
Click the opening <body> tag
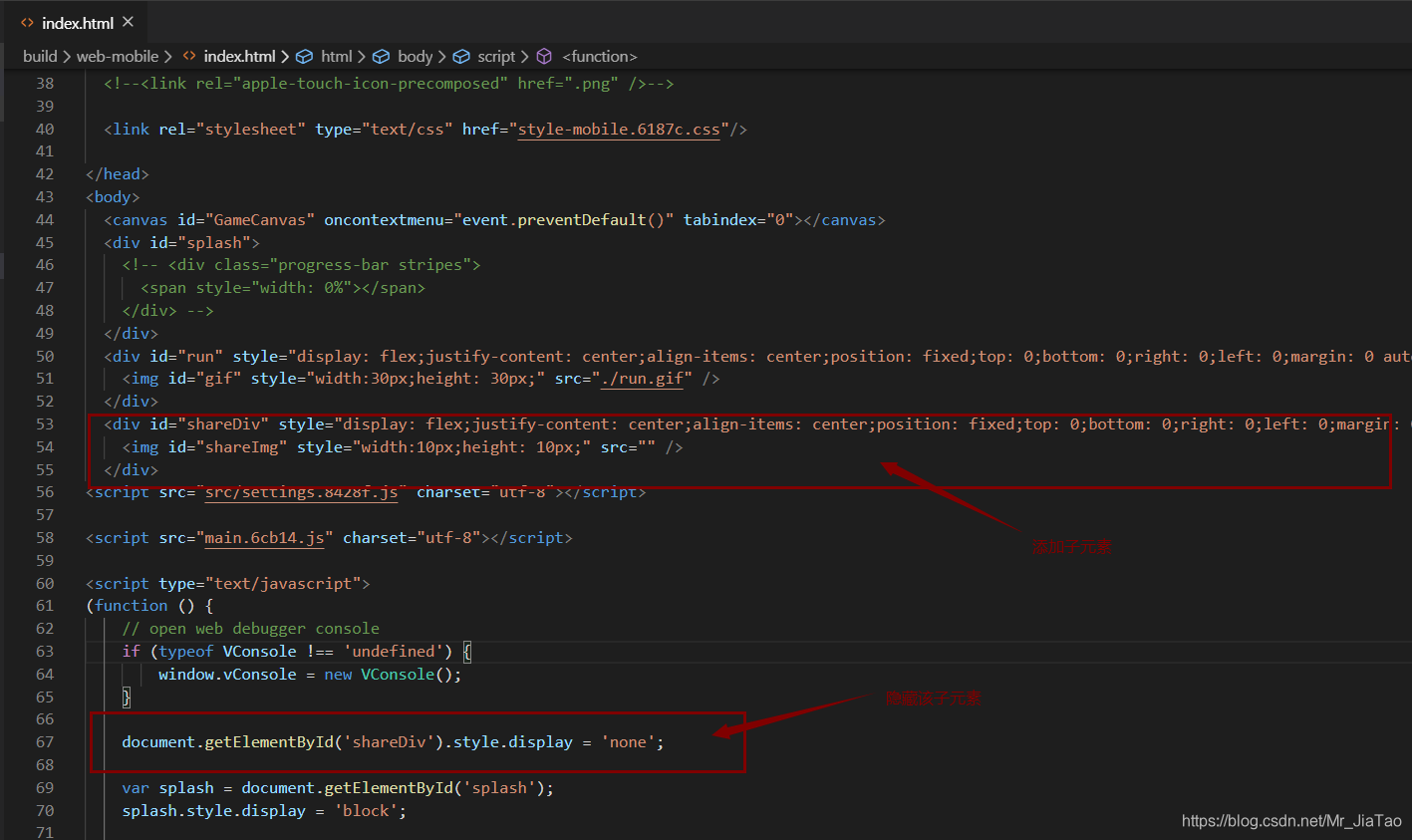click(x=113, y=197)
